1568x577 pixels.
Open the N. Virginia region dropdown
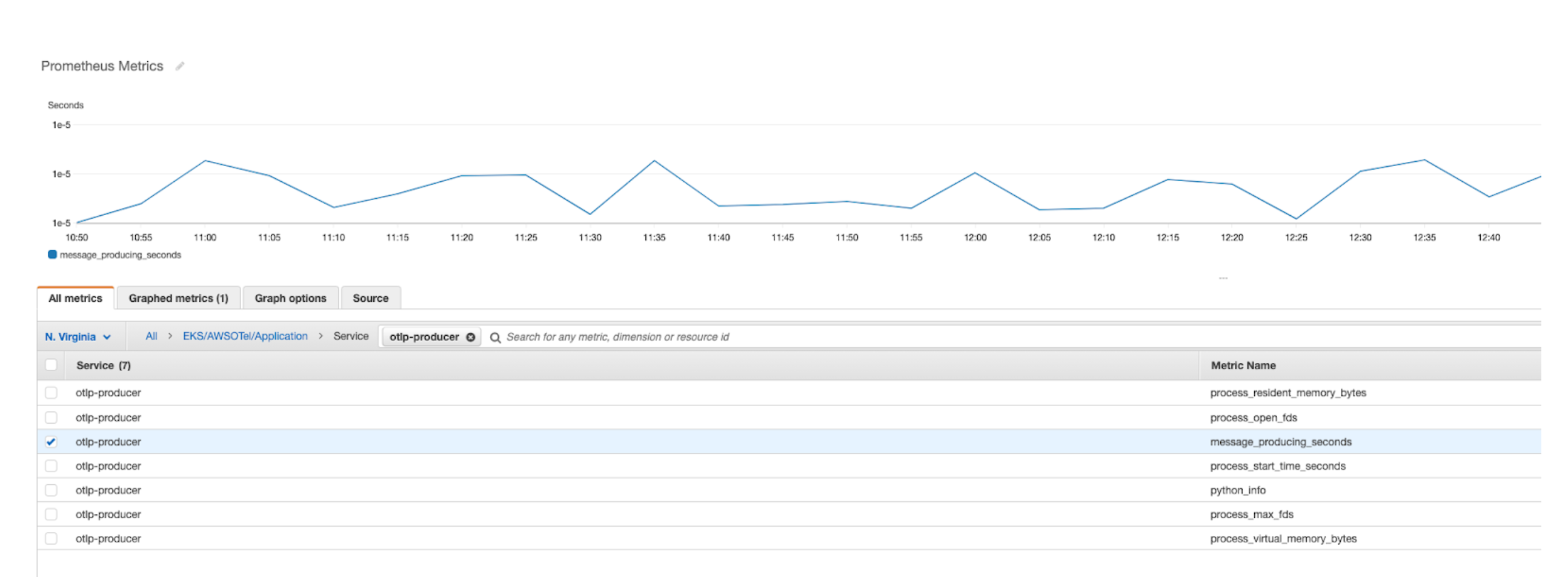click(78, 337)
